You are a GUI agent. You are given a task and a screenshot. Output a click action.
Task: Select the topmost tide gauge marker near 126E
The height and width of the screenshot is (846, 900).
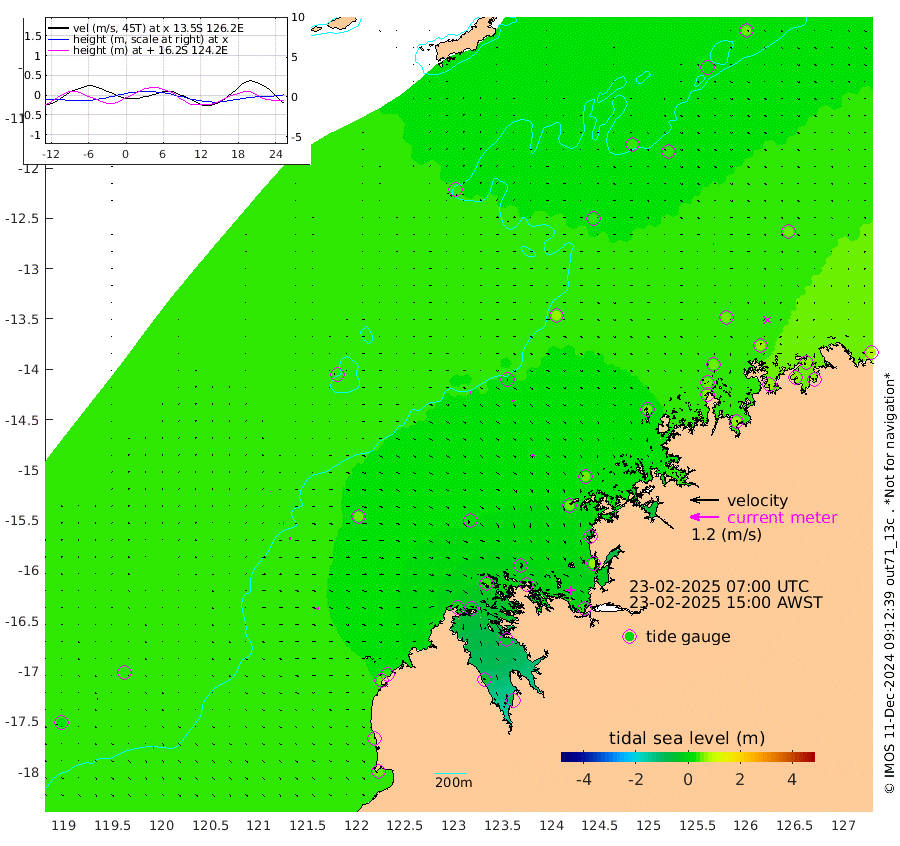click(x=747, y=30)
